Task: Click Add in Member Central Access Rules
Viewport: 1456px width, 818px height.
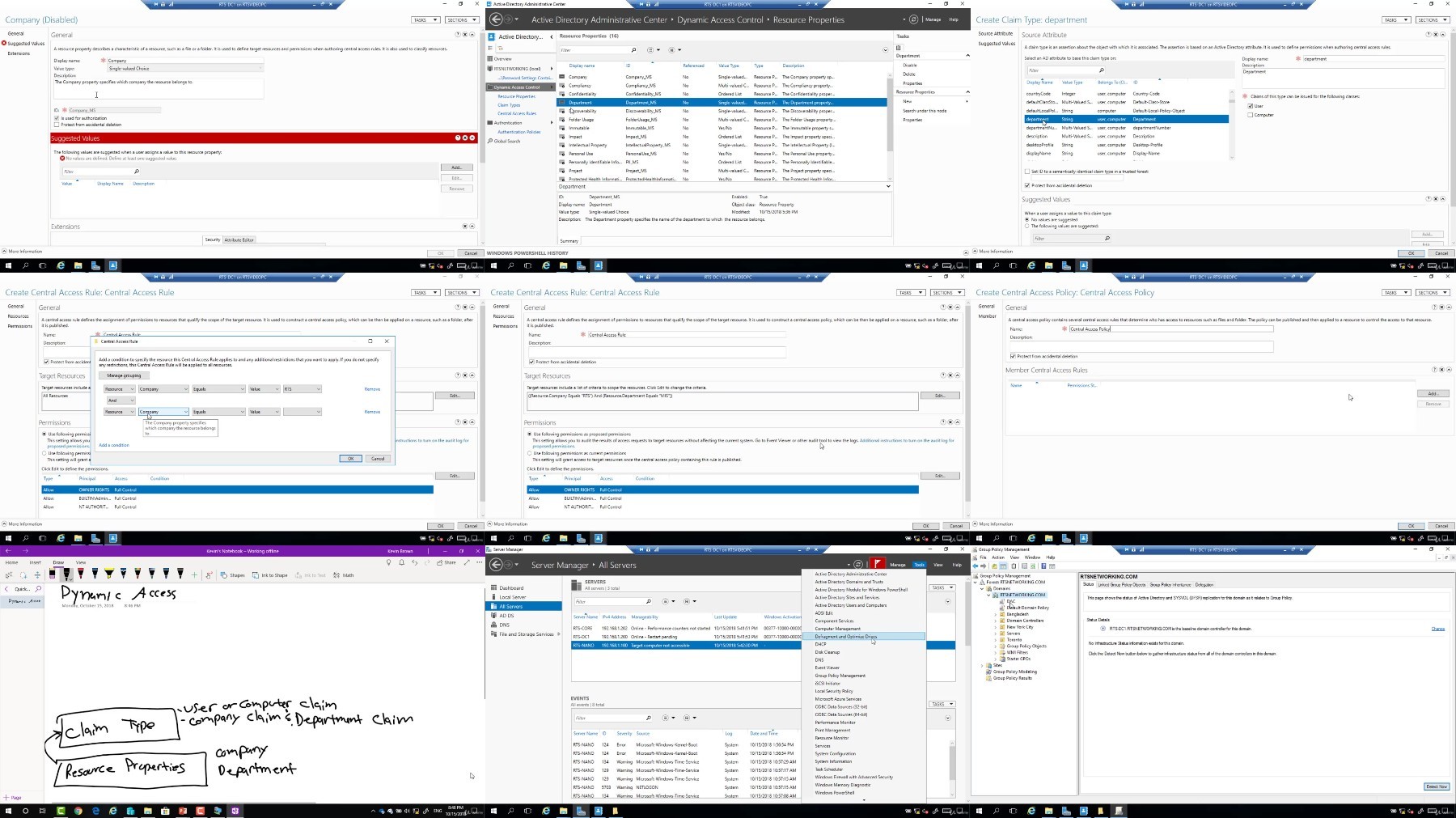Action: 1433,394
